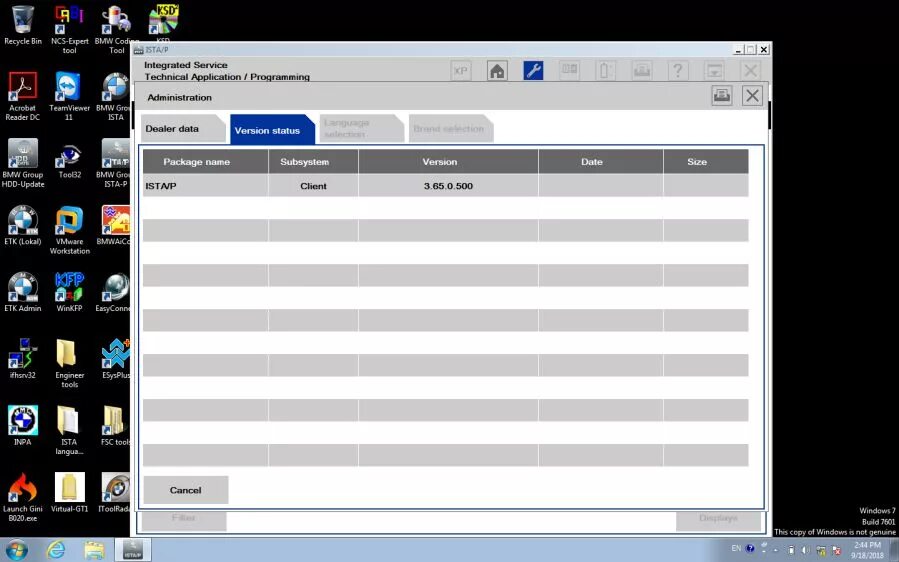Viewport: 899px width, 562px height.
Task: Launch Internet Explorer from taskbar
Action: tap(56, 550)
